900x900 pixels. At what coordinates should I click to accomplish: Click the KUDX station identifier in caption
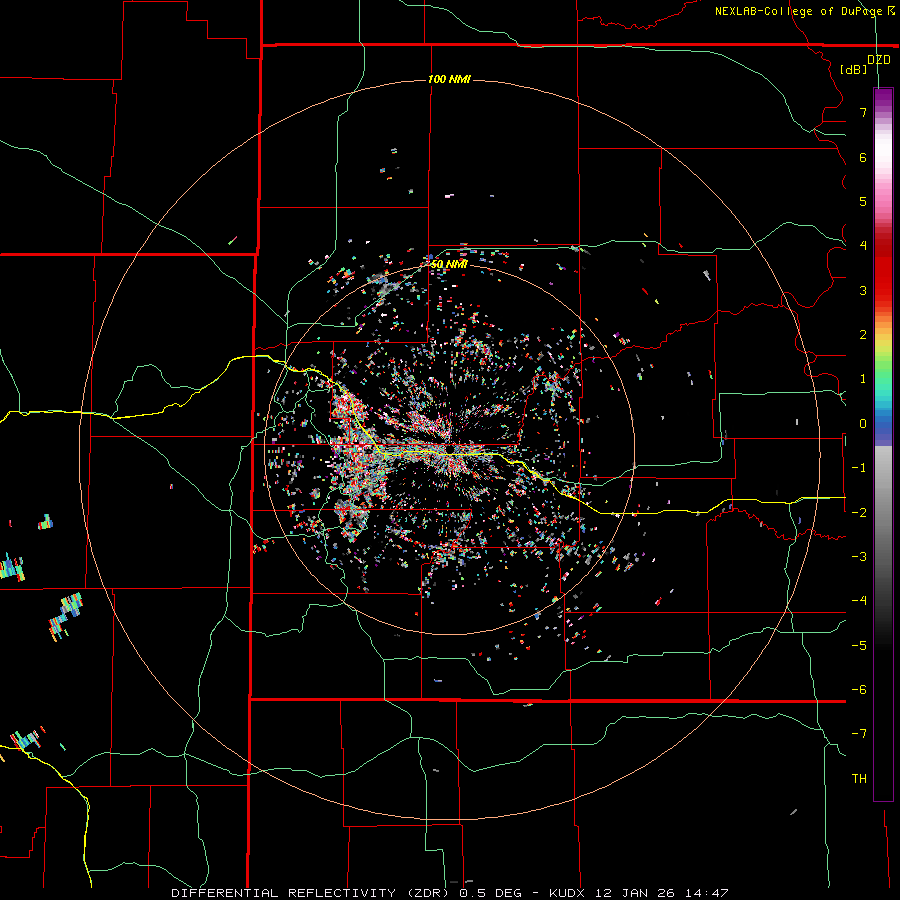[567, 893]
